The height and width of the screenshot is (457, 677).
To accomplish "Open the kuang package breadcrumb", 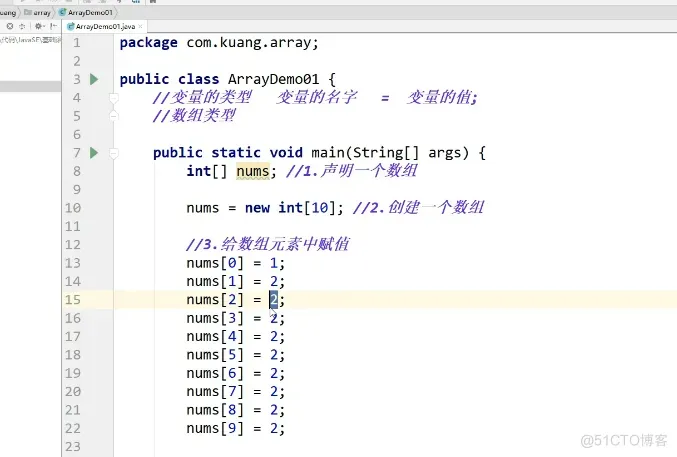I will pos(8,13).
